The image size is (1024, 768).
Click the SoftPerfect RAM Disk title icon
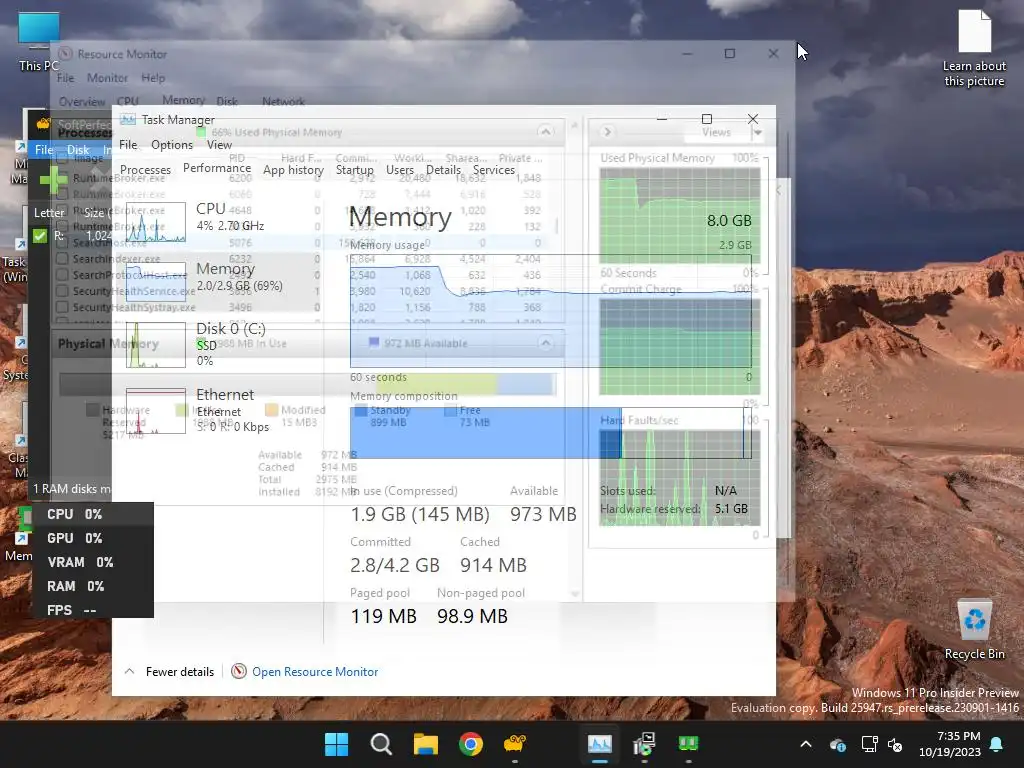point(43,124)
